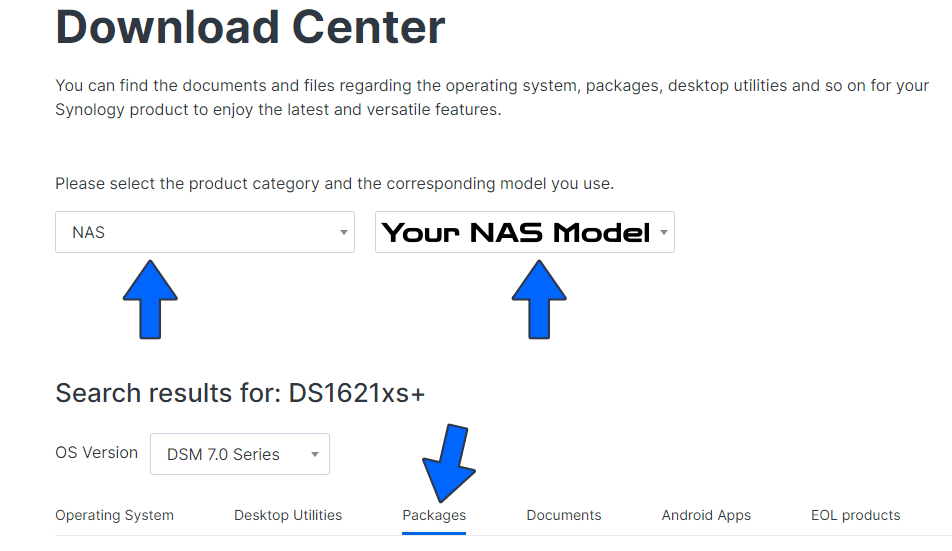Open the Your NAS Model dropdown
952x551 pixels.
525,232
